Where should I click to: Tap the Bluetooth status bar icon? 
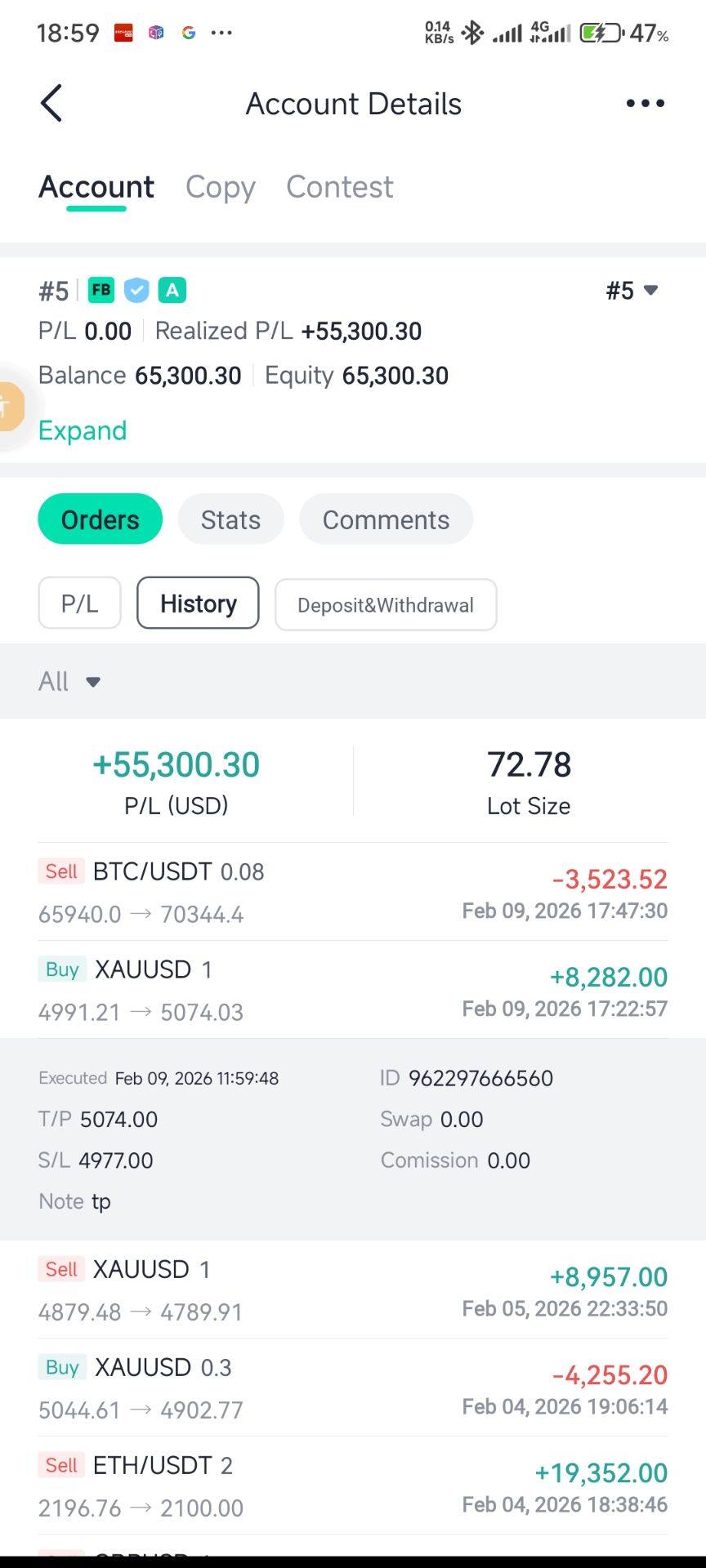472,33
